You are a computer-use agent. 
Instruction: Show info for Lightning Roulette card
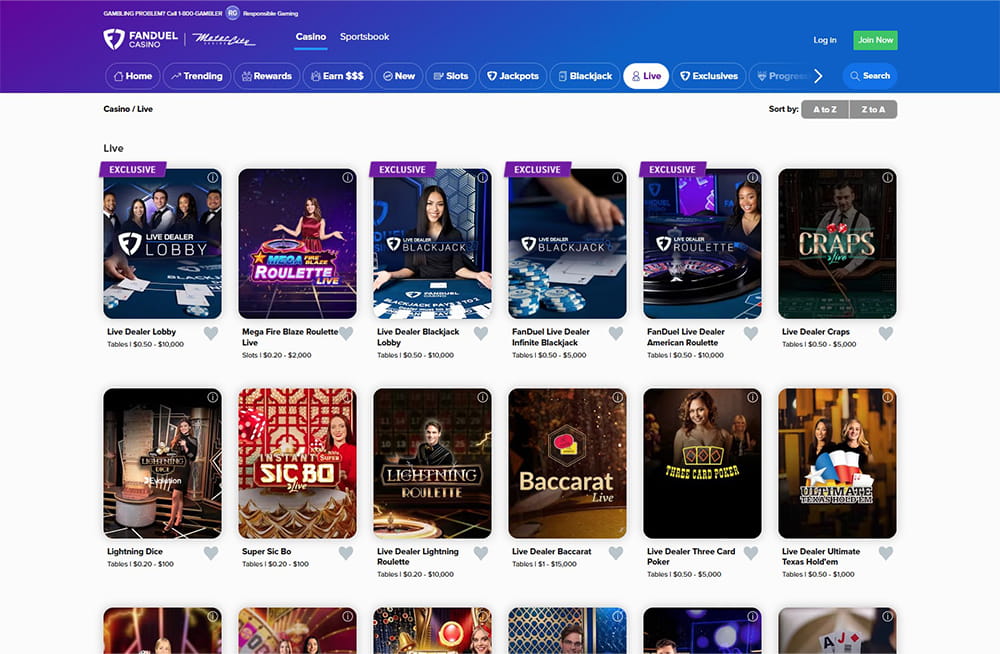483,397
